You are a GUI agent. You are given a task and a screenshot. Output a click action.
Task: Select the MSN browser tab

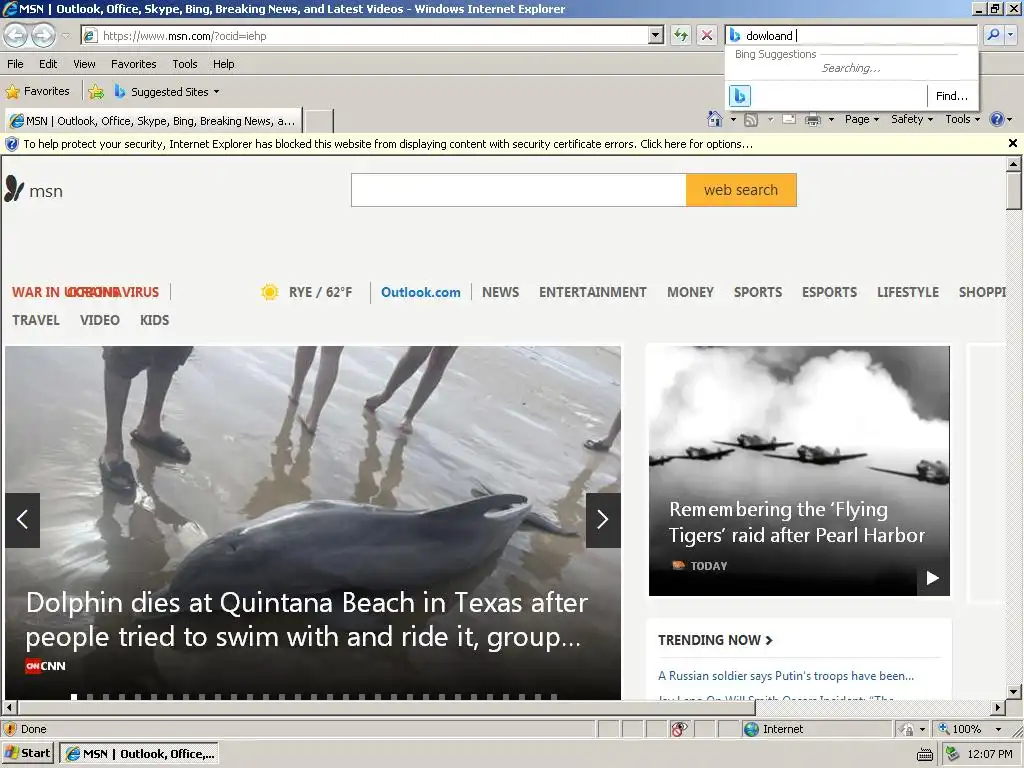coord(153,121)
